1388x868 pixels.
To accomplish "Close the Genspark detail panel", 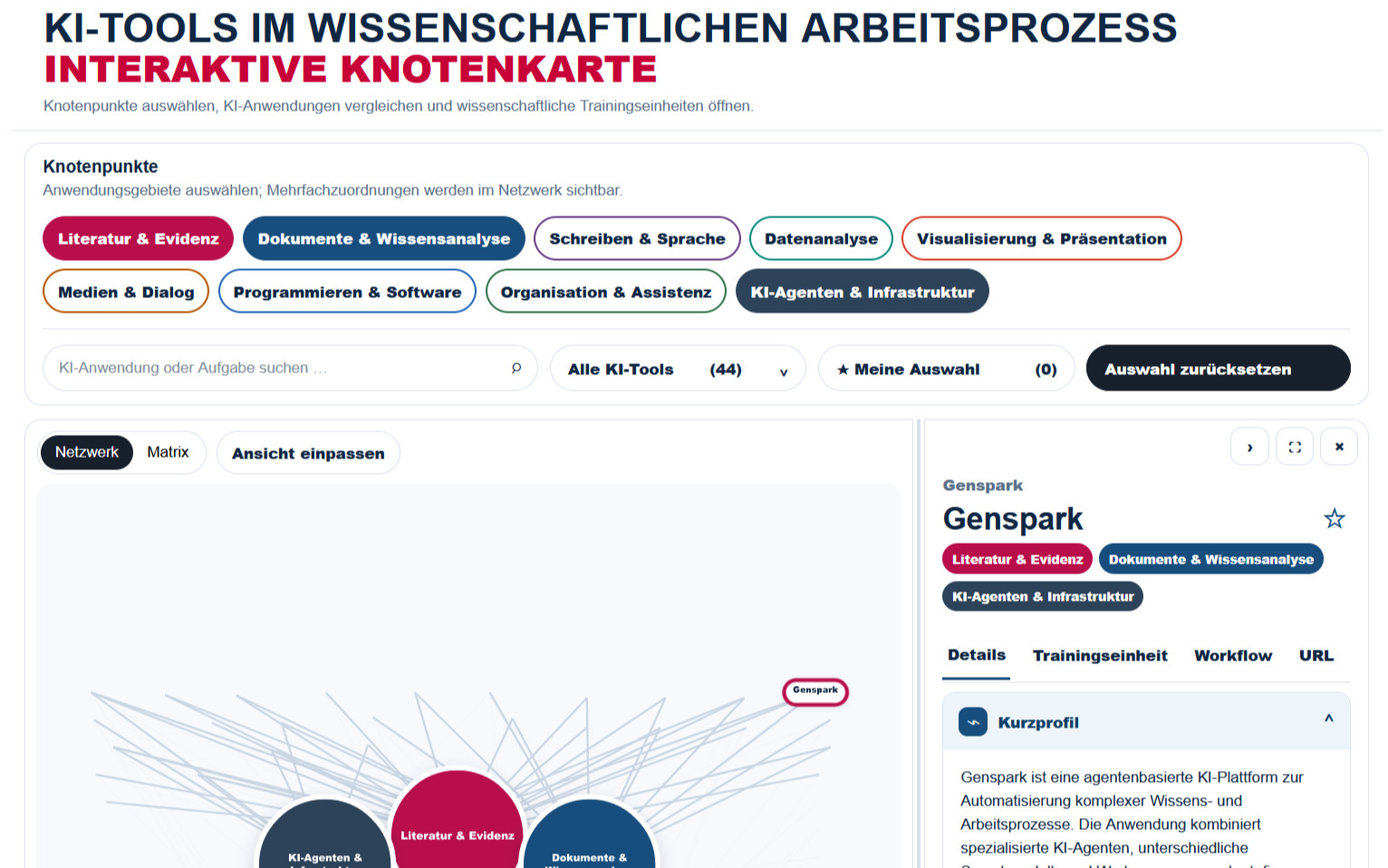I will click(x=1339, y=447).
